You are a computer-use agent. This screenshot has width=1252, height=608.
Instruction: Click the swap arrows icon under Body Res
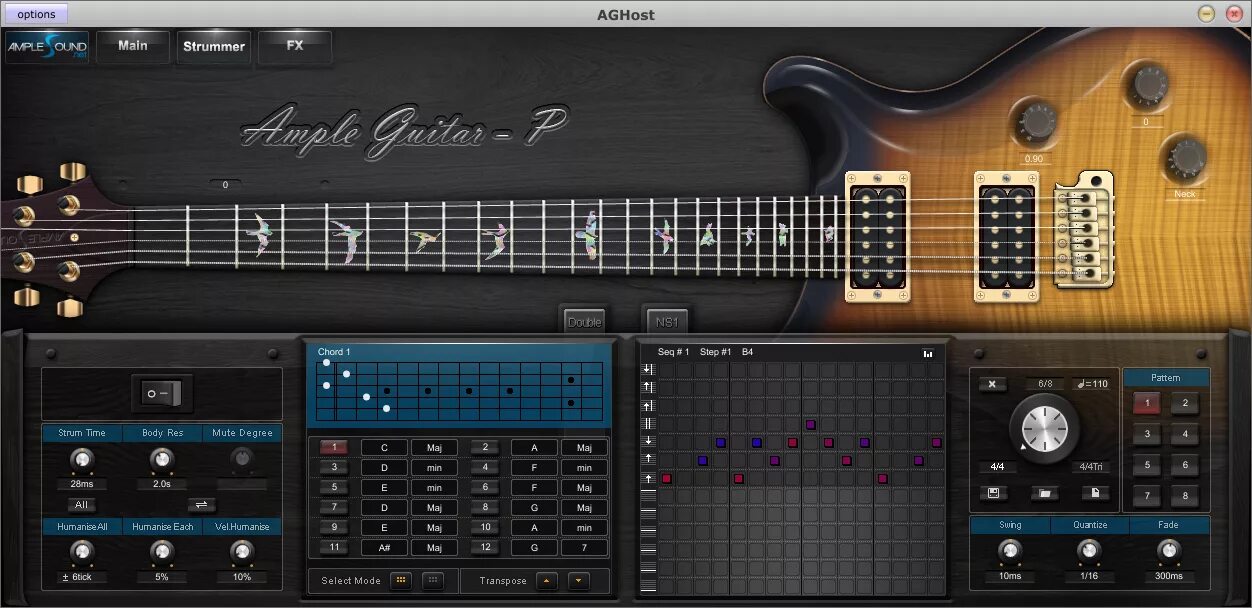[x=200, y=505]
